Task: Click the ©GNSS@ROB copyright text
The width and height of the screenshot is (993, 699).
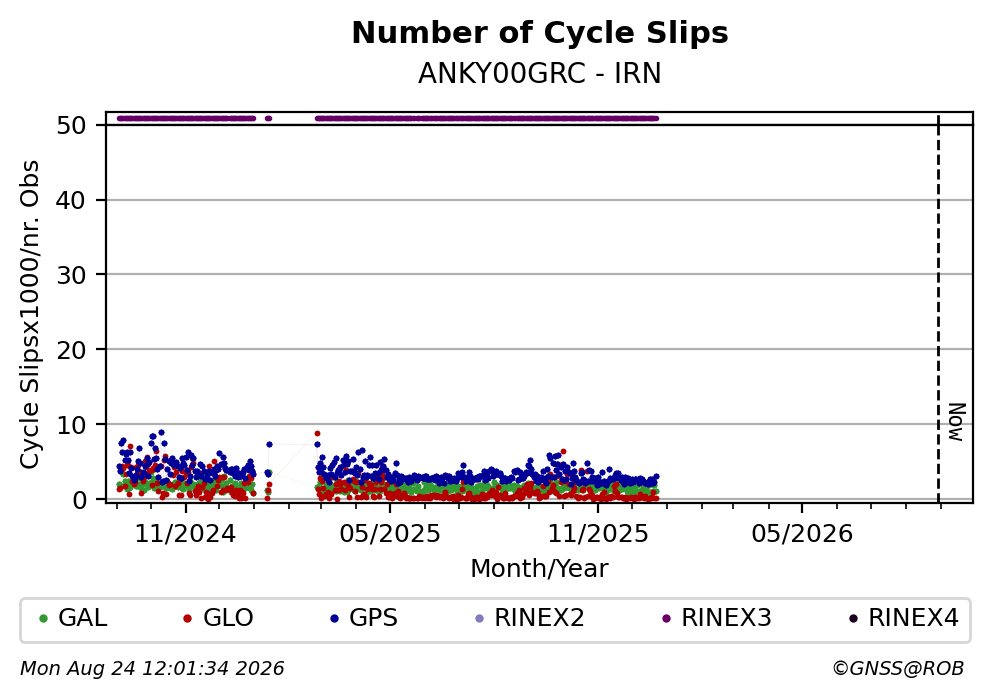Action: (898, 669)
